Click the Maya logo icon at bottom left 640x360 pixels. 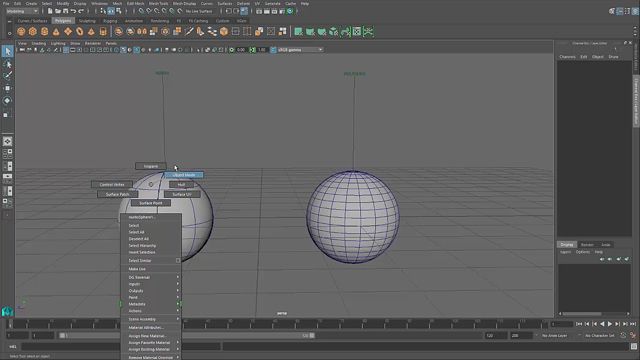coord(7,312)
